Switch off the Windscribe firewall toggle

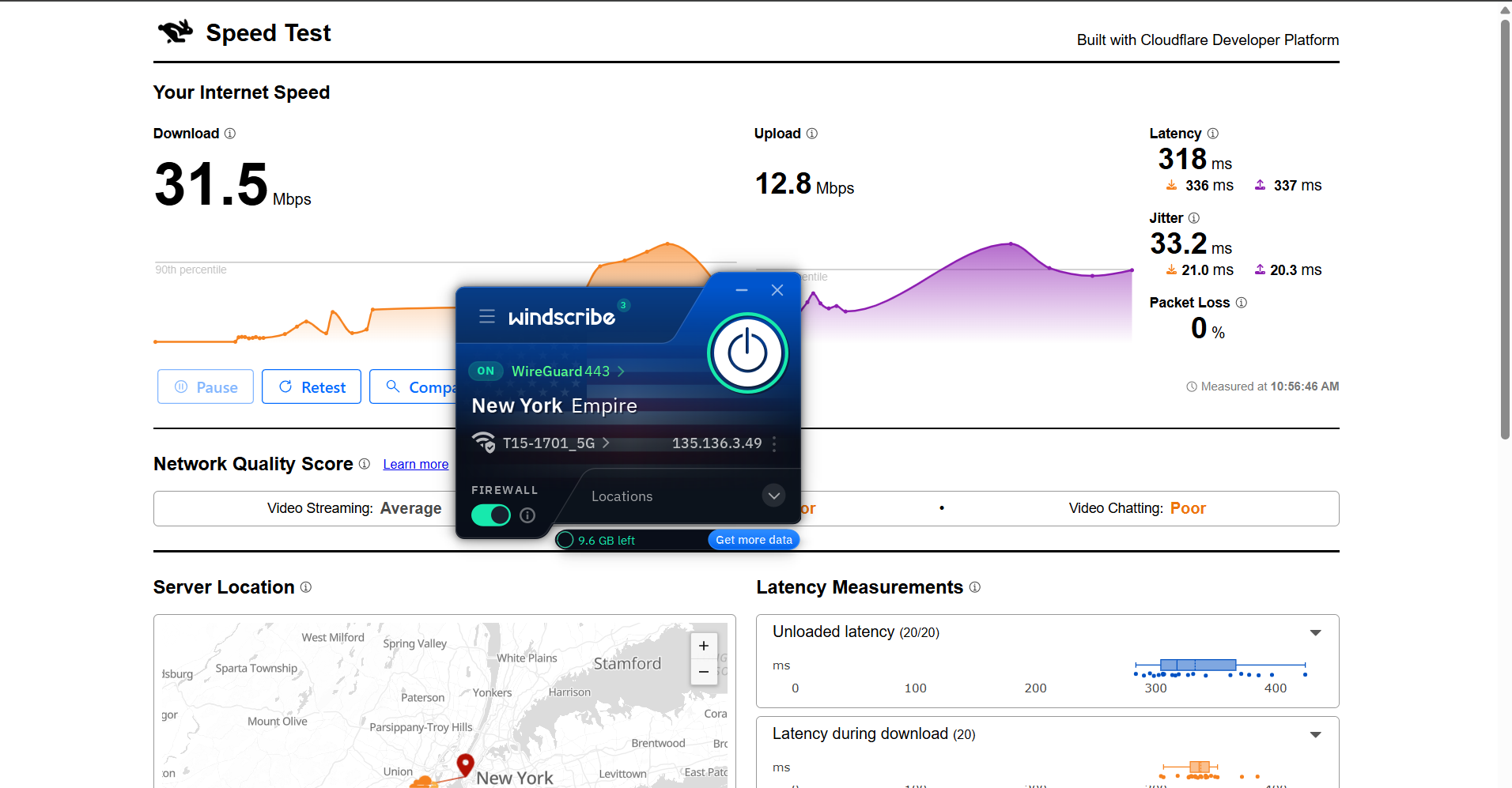coord(491,515)
